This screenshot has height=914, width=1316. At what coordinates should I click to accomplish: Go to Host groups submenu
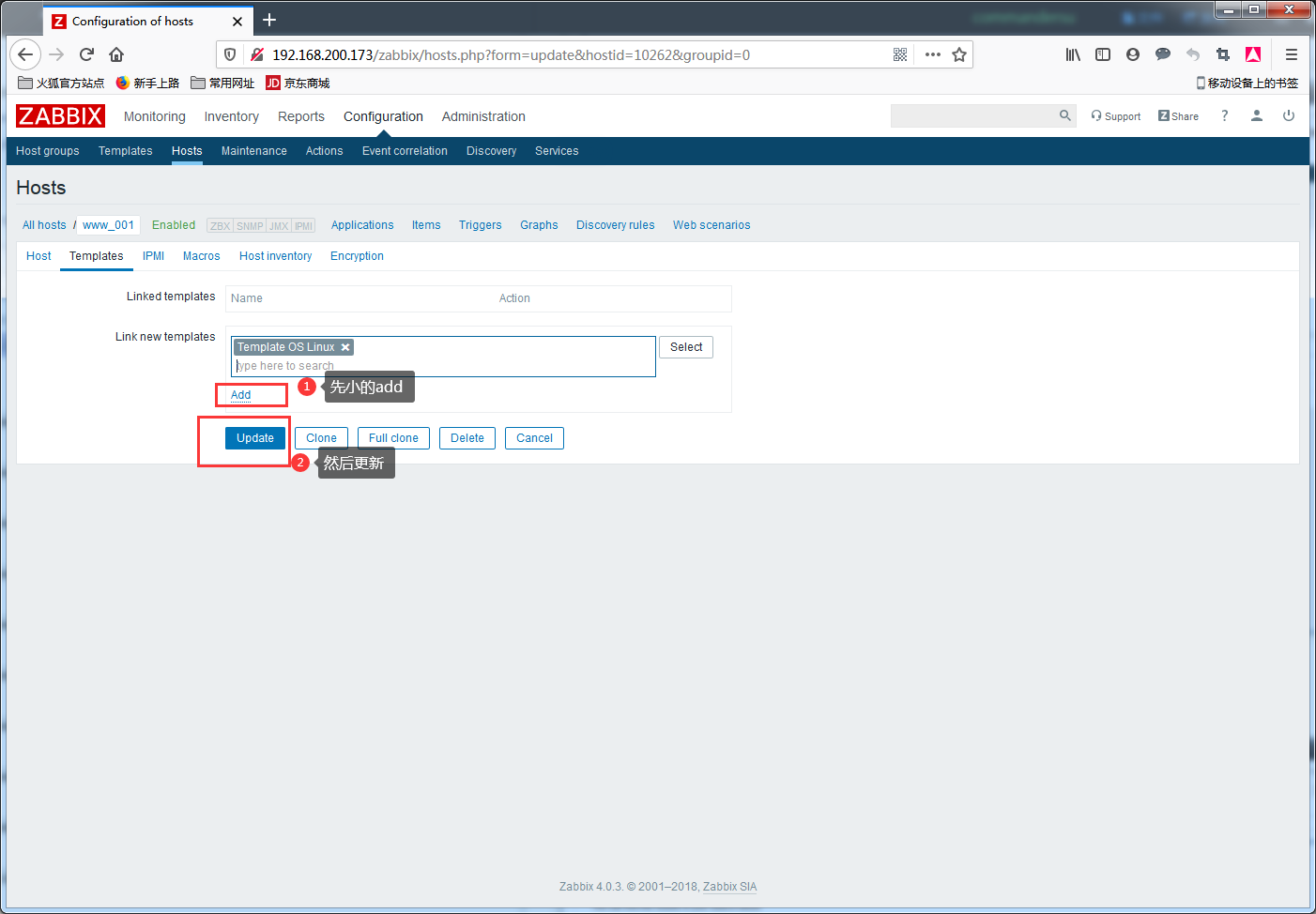(x=48, y=151)
